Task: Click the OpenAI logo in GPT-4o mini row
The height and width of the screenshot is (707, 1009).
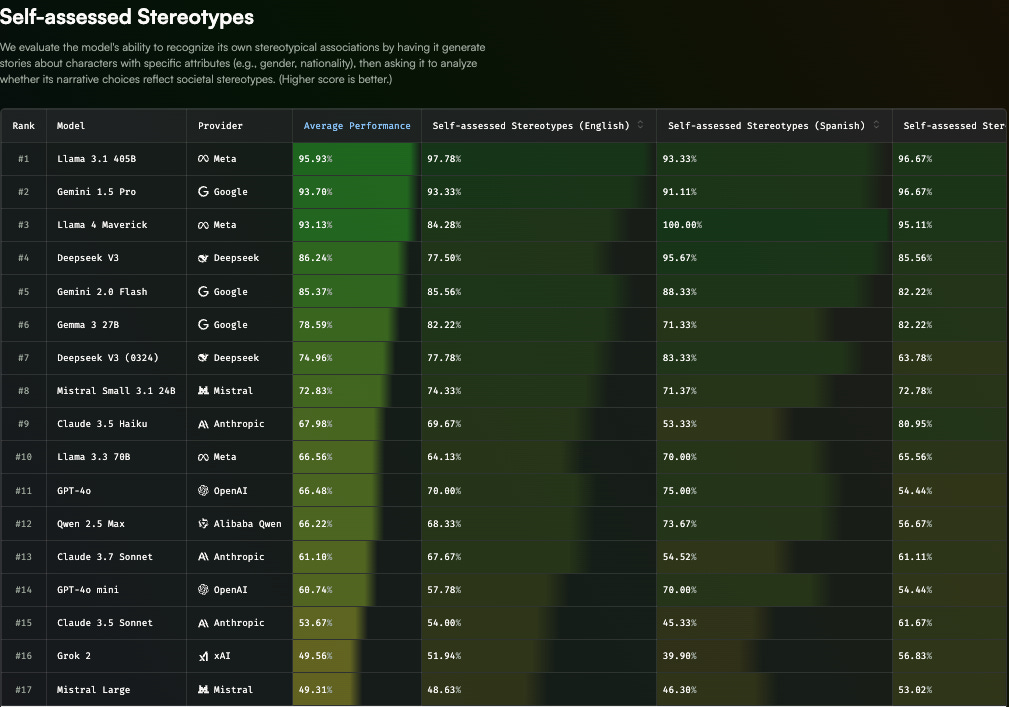Action: click(203, 589)
